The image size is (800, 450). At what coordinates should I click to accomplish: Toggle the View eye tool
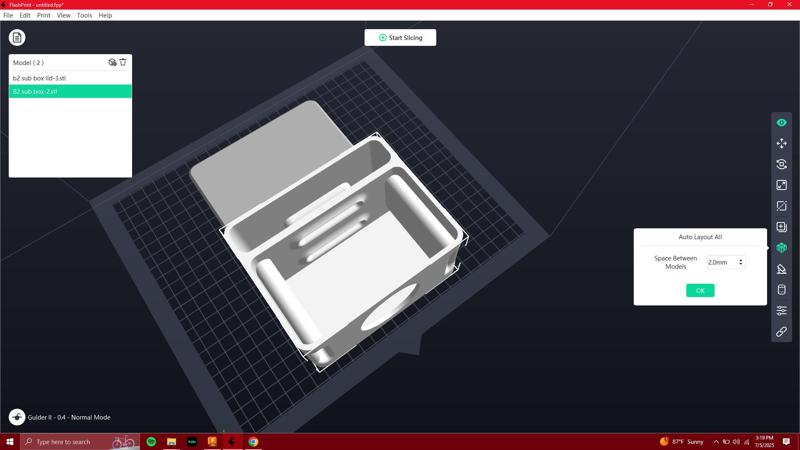click(x=781, y=122)
